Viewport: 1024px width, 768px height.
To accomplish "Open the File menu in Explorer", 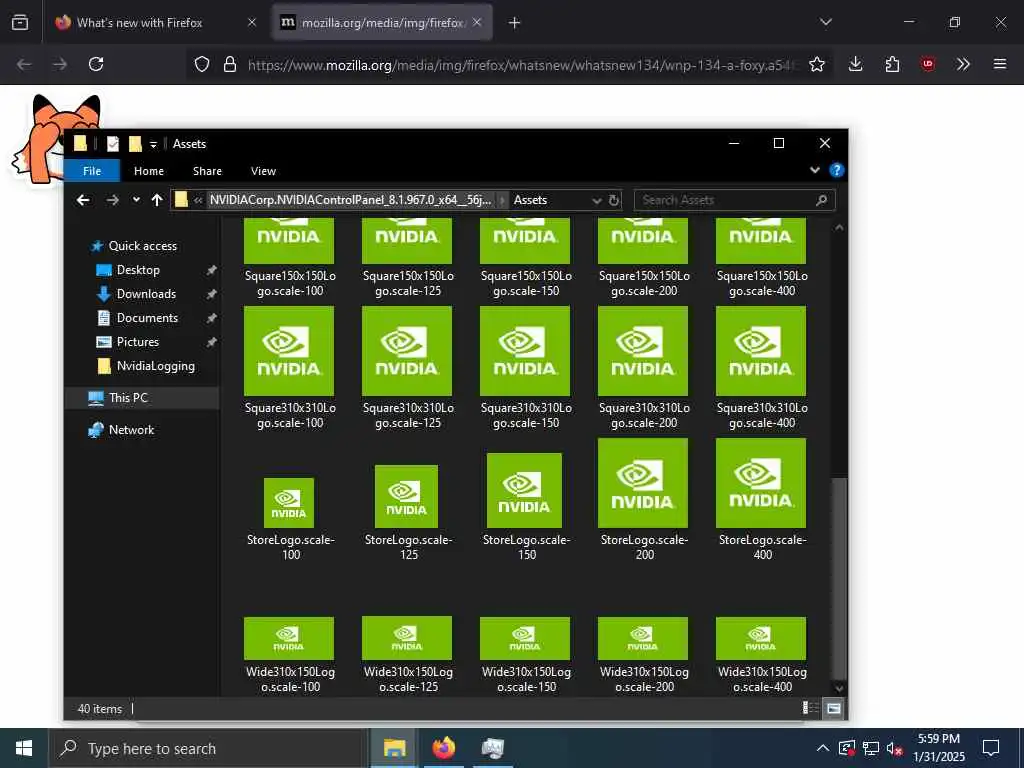I will point(92,170).
